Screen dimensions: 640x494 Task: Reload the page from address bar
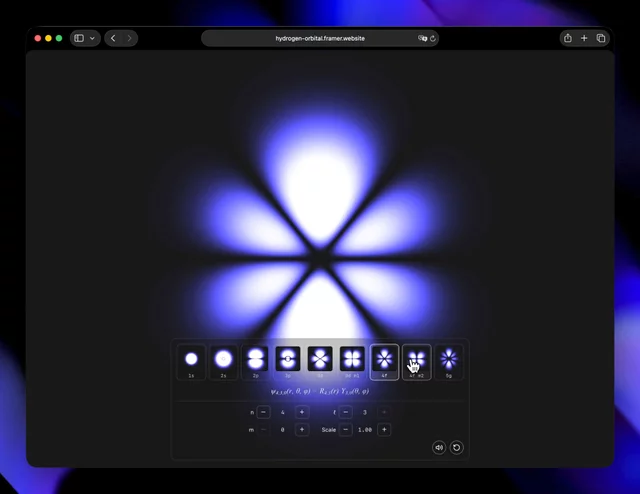[433, 38]
